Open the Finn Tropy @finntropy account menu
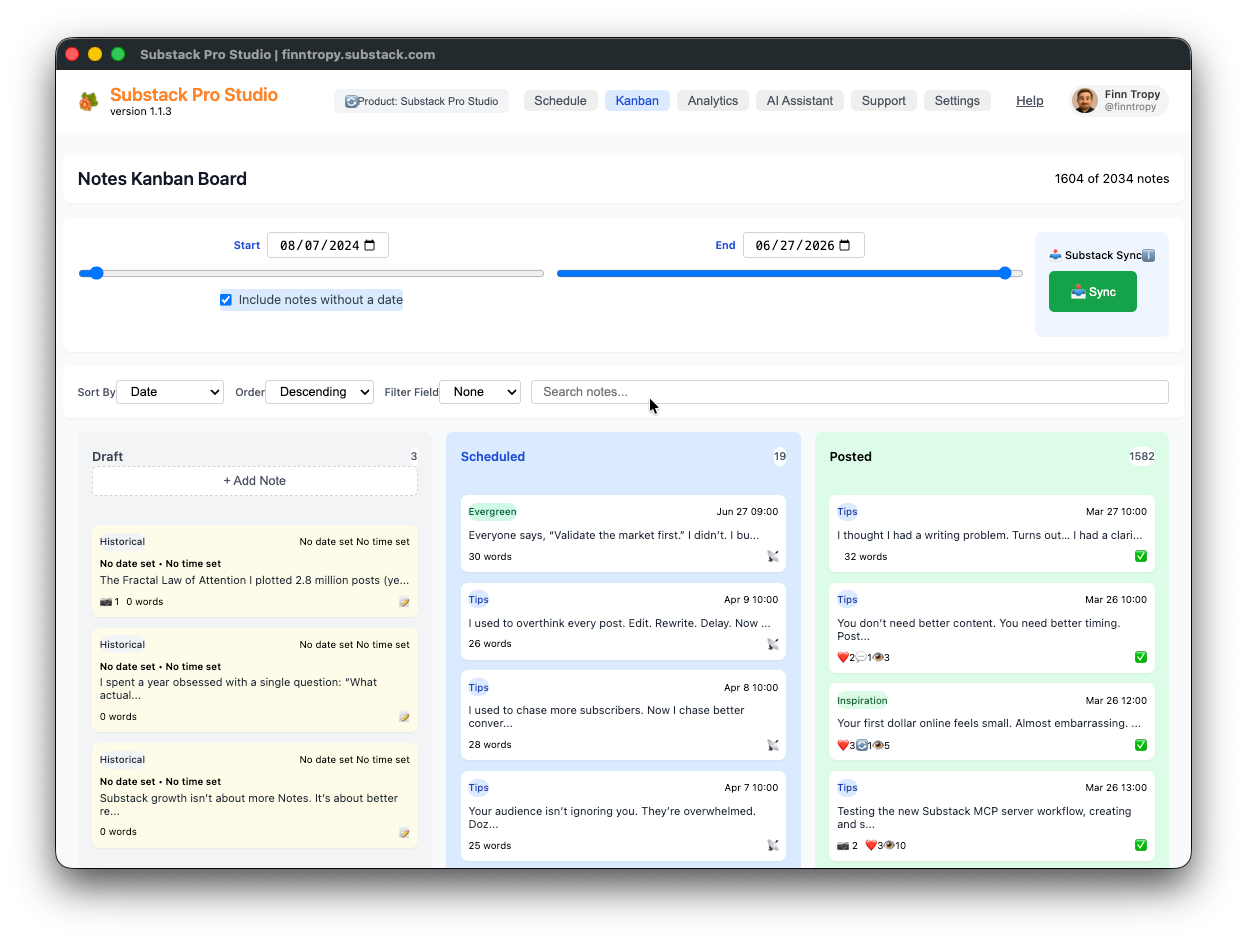Screen dimensions: 1247x942 click(x=1118, y=100)
